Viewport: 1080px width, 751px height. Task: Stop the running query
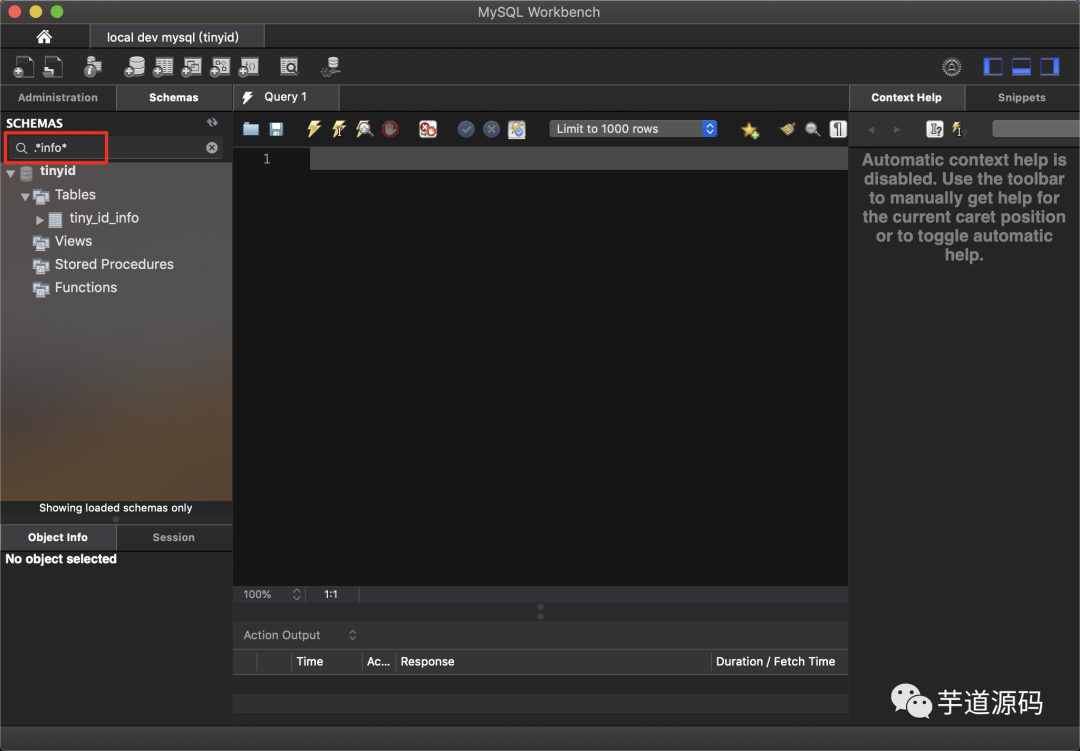pos(390,129)
